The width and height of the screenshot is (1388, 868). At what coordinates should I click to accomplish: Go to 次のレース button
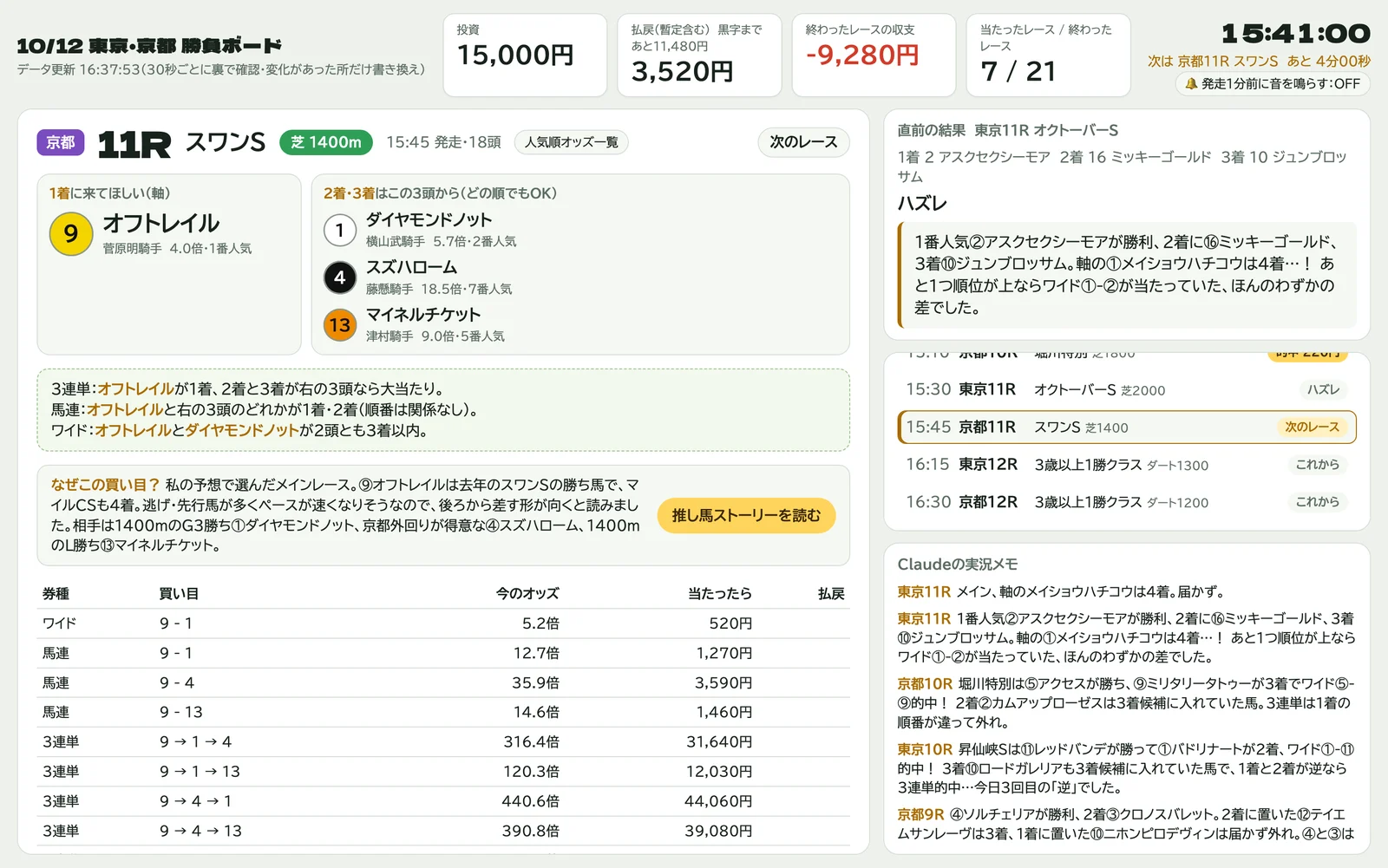point(803,142)
